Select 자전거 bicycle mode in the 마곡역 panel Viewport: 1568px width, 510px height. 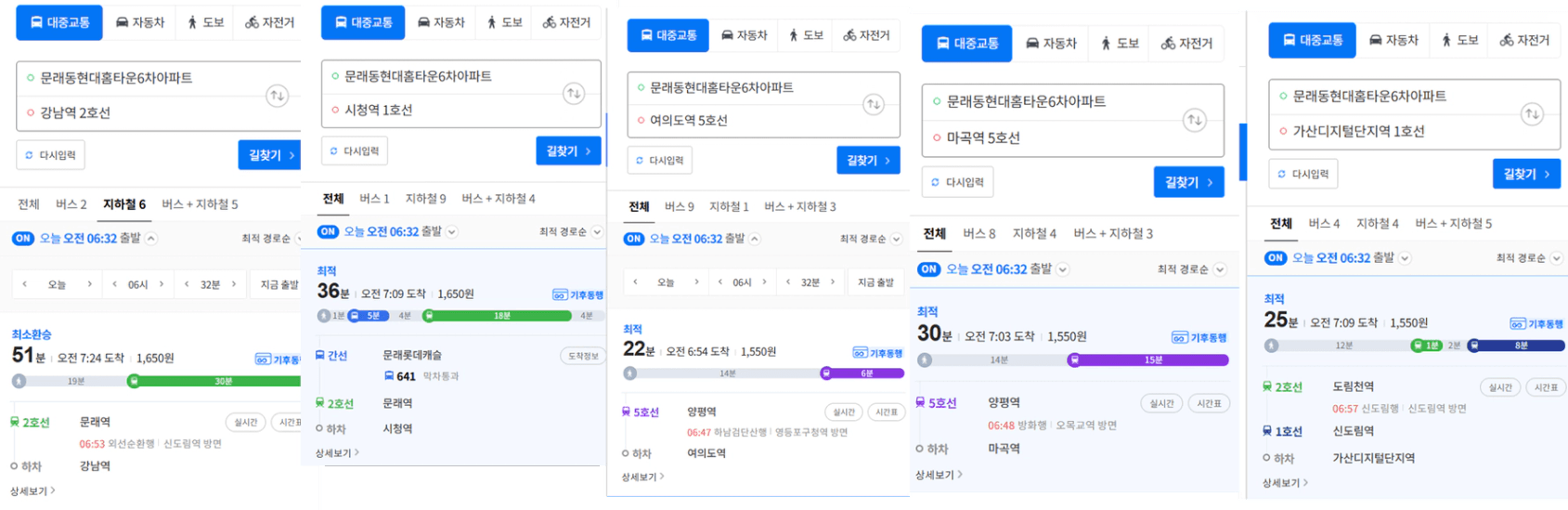click(x=1187, y=44)
